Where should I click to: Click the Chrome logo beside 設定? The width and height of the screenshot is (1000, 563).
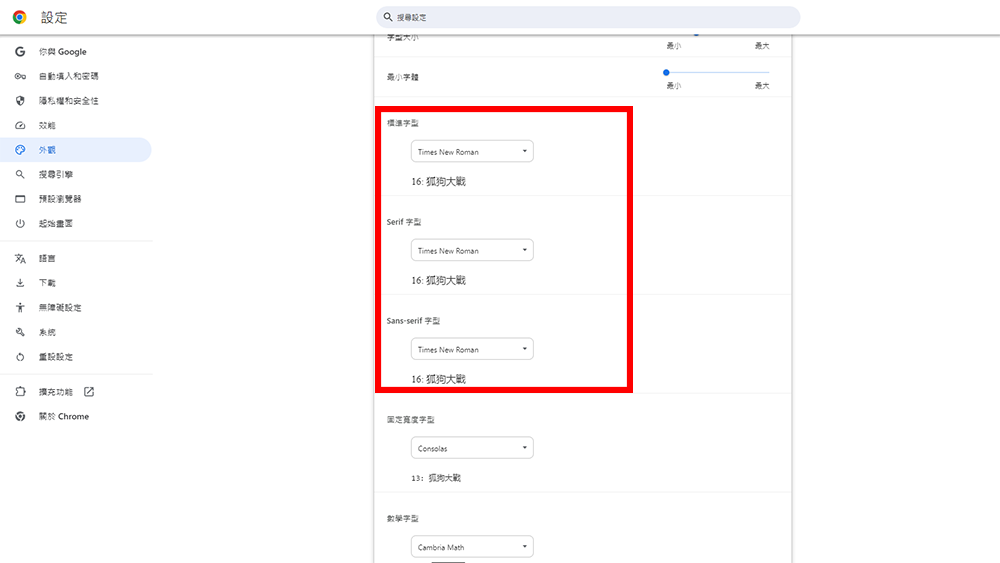20,17
